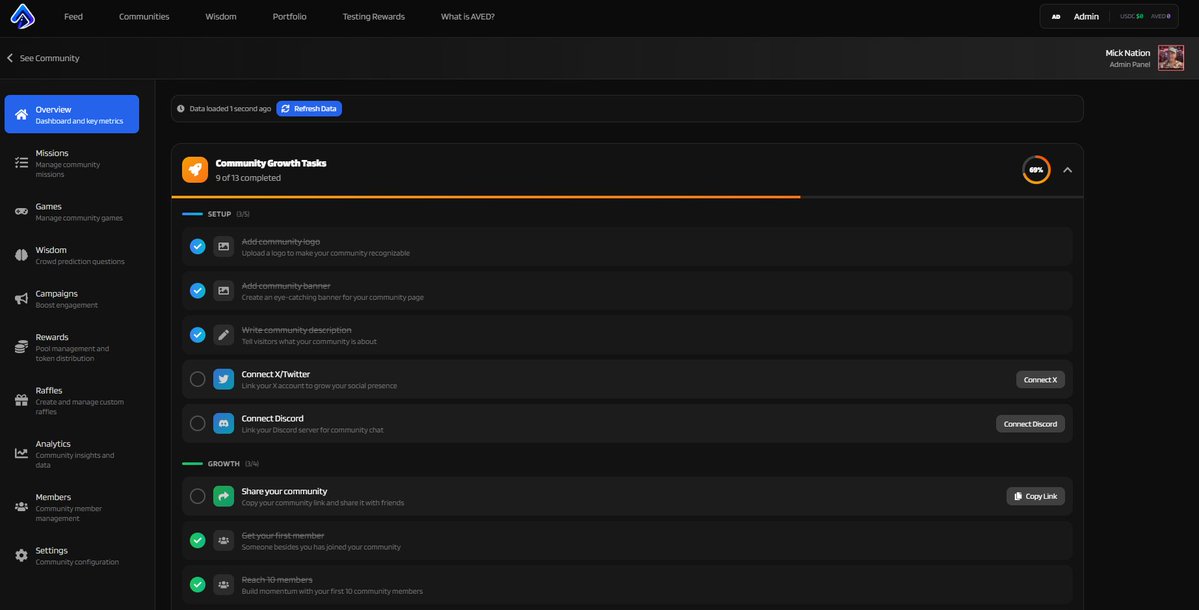
Task: Open the Communities page from the top nav
Action: pos(144,14)
